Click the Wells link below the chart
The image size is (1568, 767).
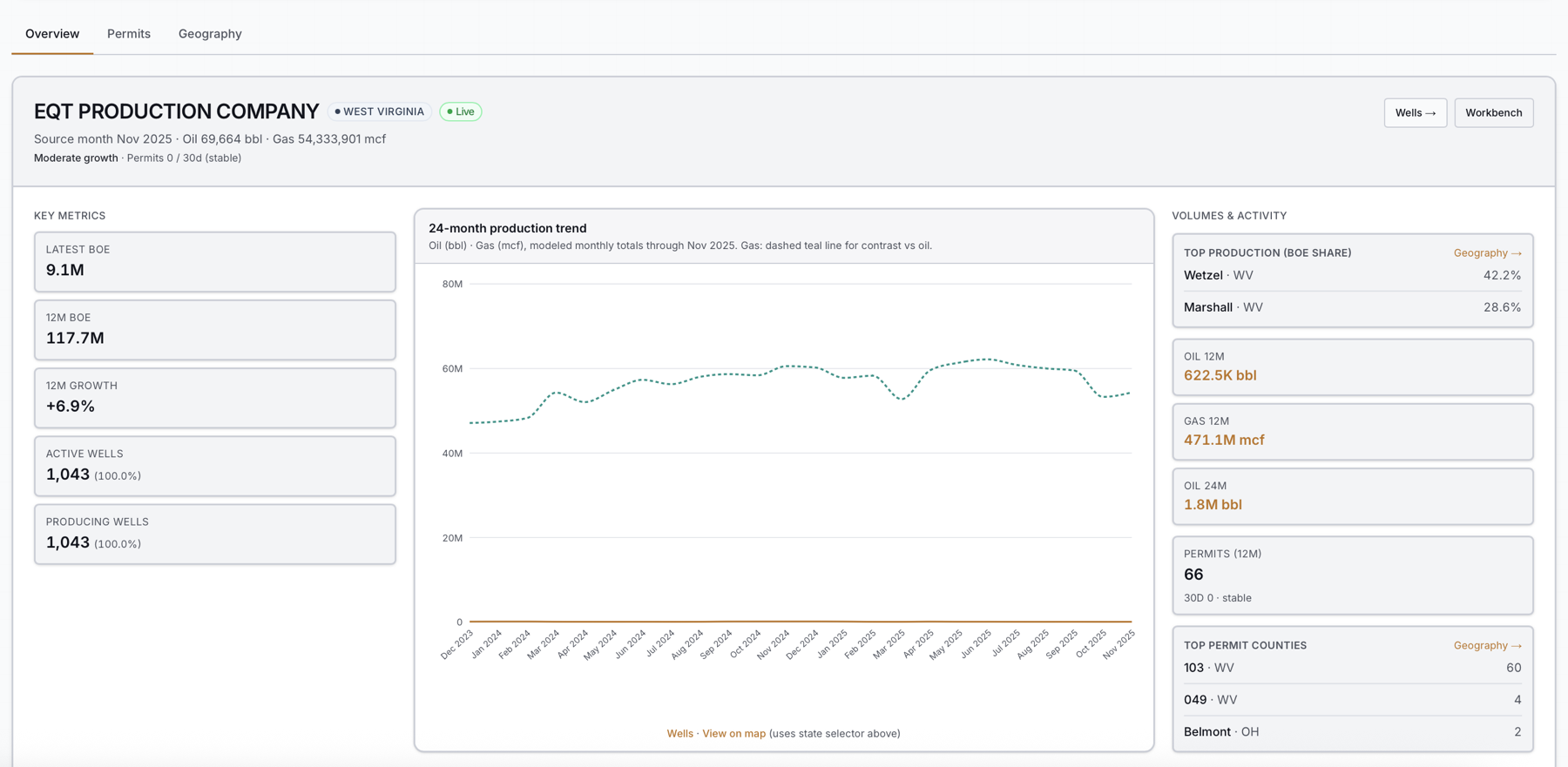coord(679,733)
